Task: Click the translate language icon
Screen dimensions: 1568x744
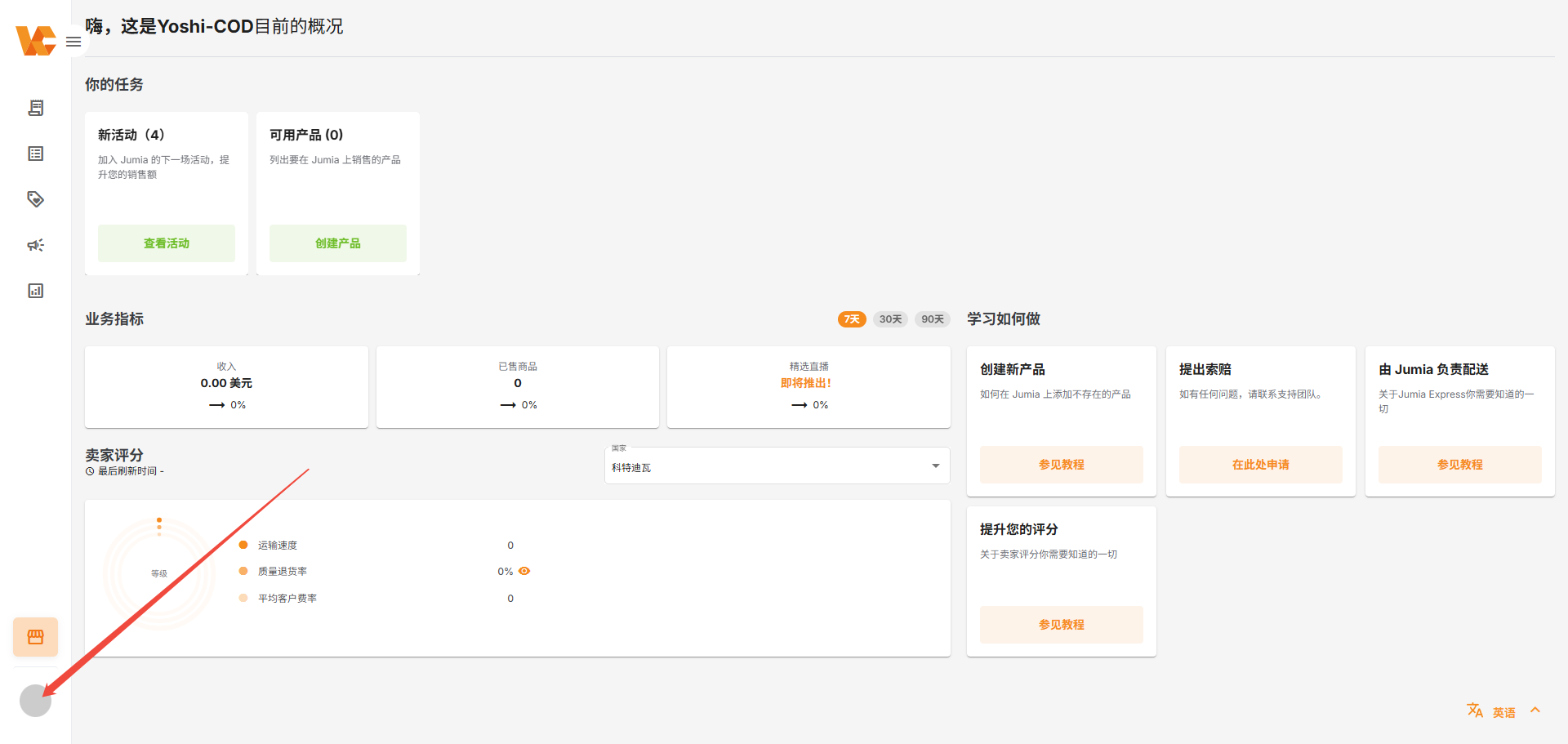Action: click(x=1474, y=711)
